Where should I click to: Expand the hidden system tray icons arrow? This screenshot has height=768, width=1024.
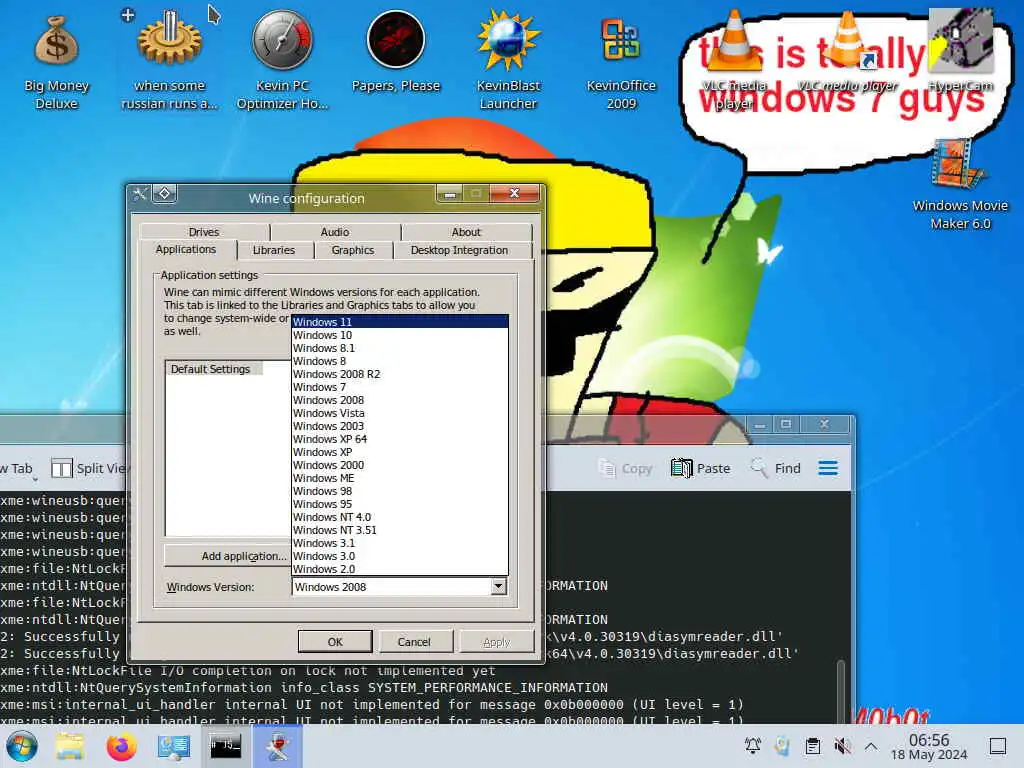[x=871, y=746]
